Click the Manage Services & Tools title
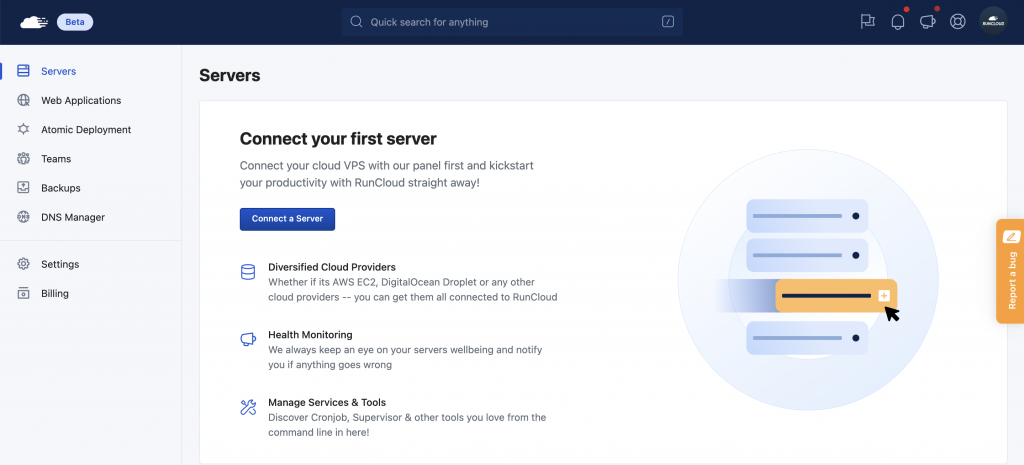 (x=327, y=402)
